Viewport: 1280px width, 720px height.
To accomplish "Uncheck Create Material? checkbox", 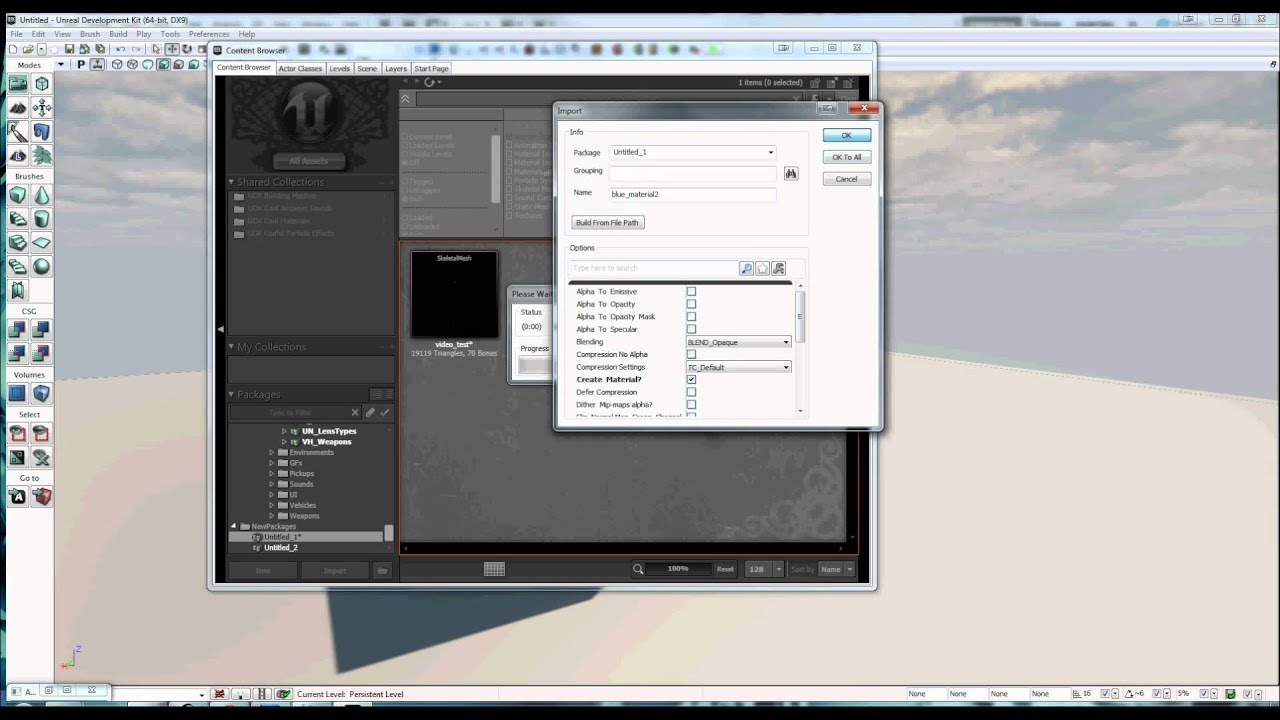I will pos(691,380).
